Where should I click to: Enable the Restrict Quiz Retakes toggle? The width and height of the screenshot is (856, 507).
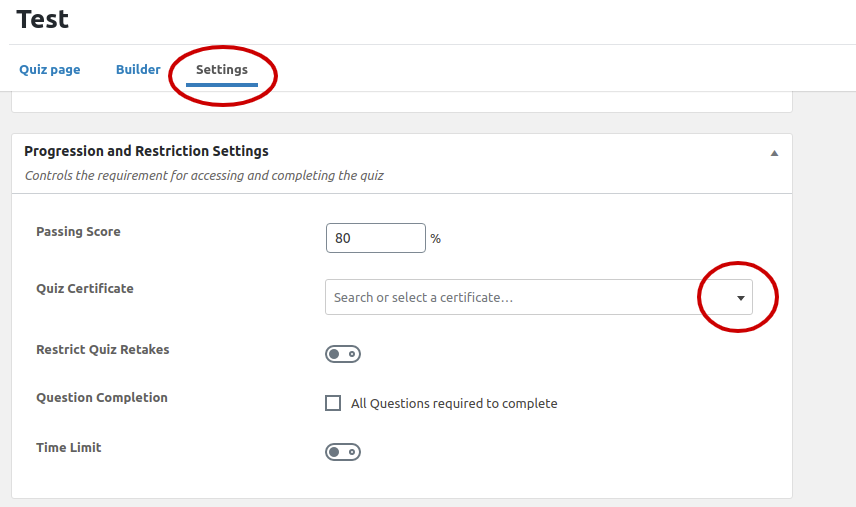pyautogui.click(x=343, y=354)
